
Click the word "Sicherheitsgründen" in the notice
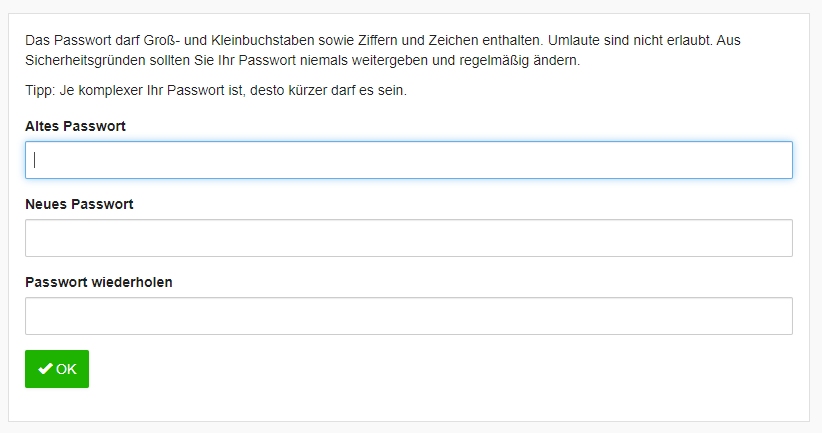(x=86, y=60)
